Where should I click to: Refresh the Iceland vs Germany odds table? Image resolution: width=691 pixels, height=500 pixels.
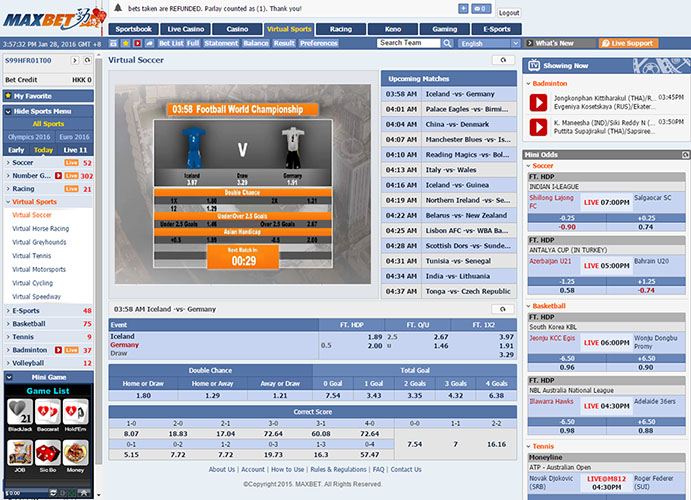click(503, 309)
